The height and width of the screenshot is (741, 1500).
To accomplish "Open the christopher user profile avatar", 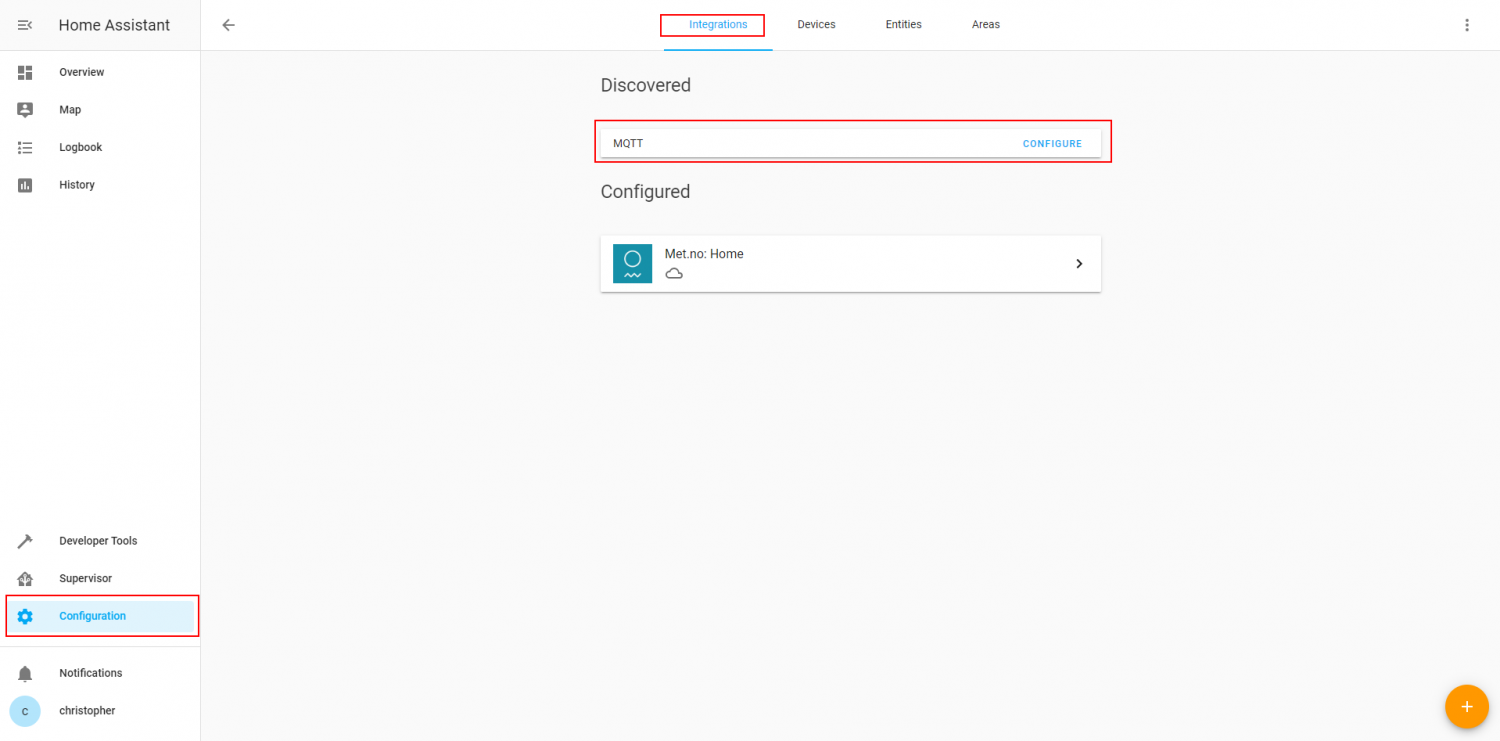I will tap(24, 710).
